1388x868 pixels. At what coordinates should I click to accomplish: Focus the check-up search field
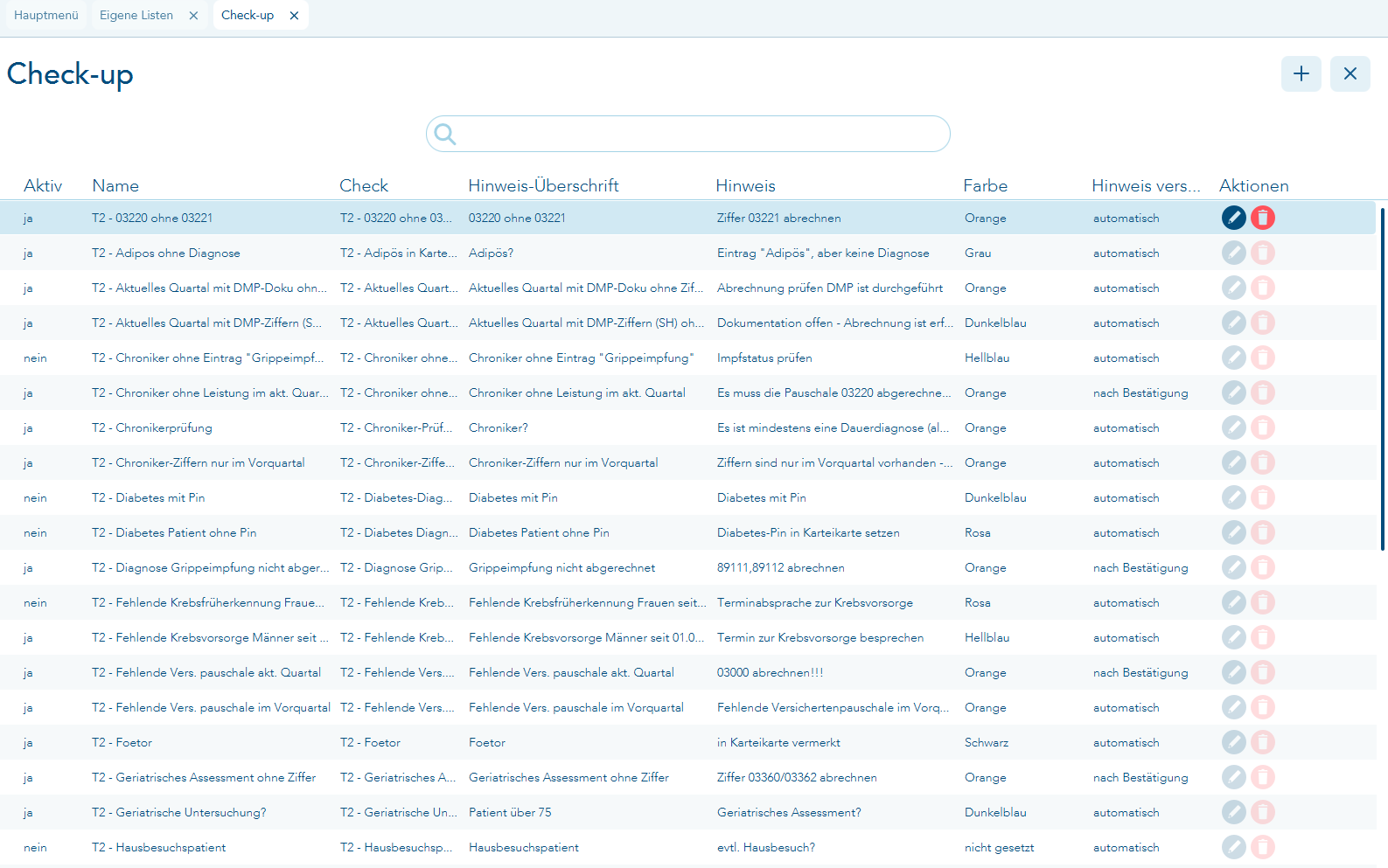[700, 134]
